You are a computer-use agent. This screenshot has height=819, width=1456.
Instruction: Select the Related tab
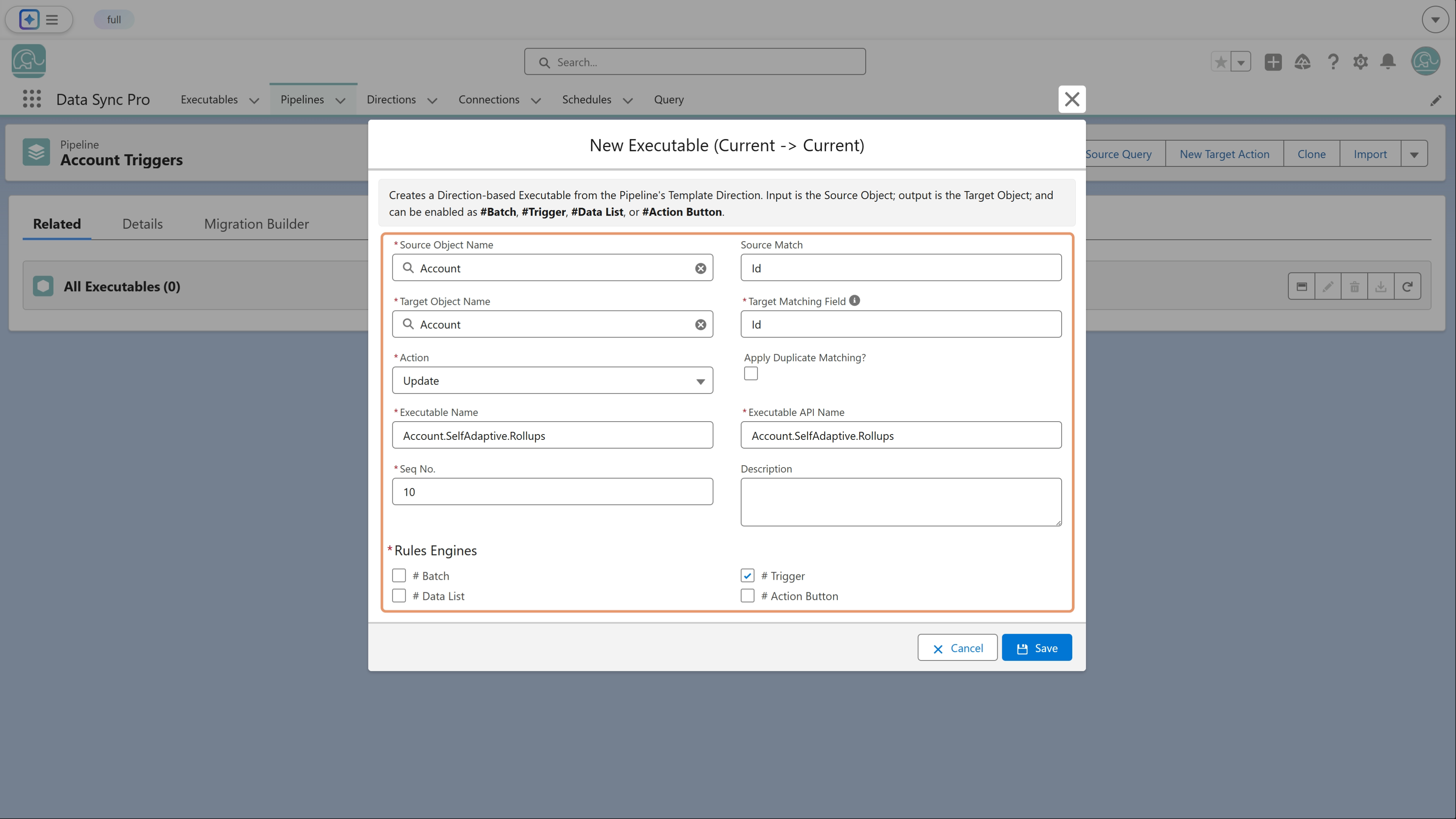click(56, 224)
